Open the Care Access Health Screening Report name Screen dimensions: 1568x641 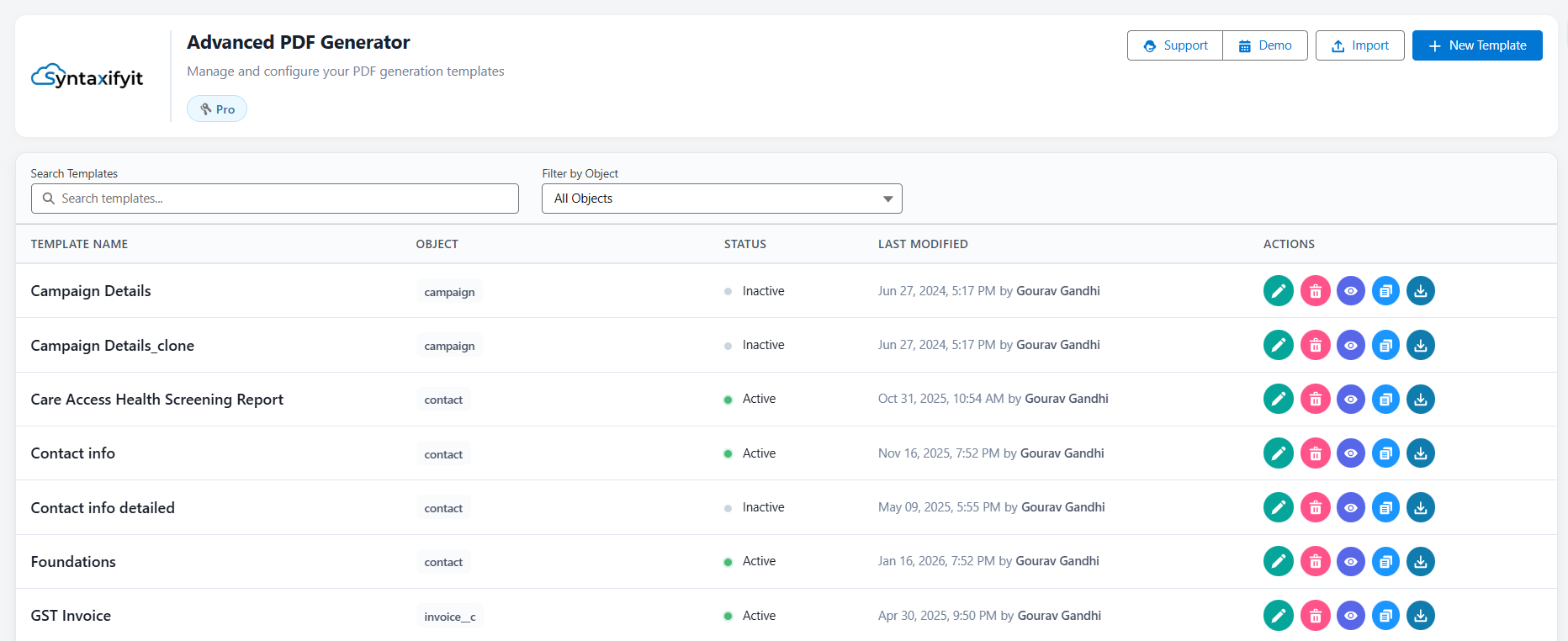coord(157,400)
